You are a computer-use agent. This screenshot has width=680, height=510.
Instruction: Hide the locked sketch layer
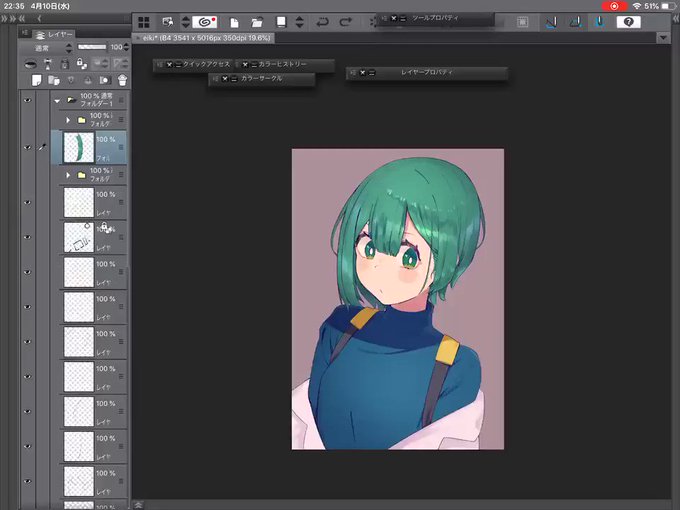[x=28, y=237]
